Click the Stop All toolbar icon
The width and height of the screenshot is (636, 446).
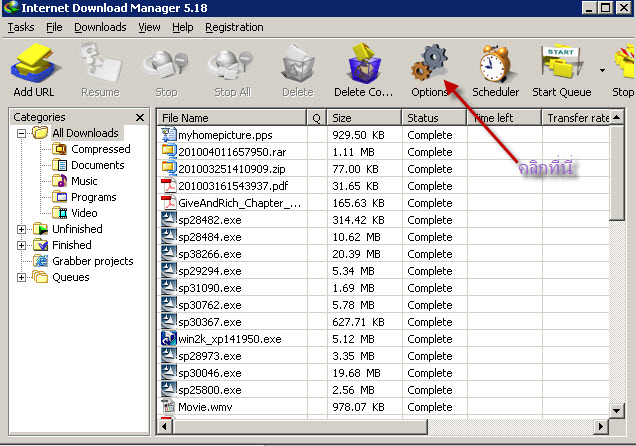(x=232, y=65)
